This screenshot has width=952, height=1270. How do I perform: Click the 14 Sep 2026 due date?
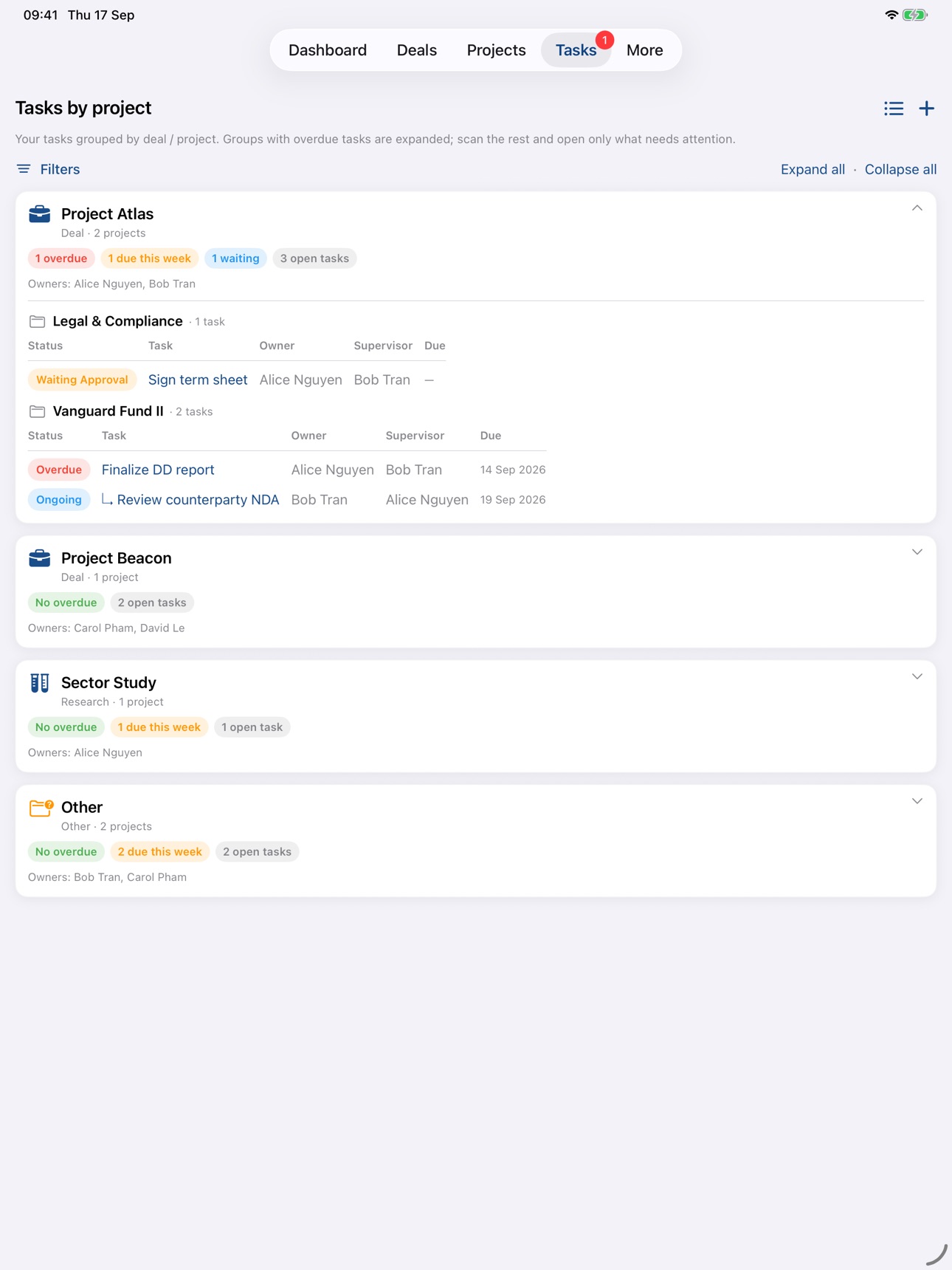click(513, 470)
